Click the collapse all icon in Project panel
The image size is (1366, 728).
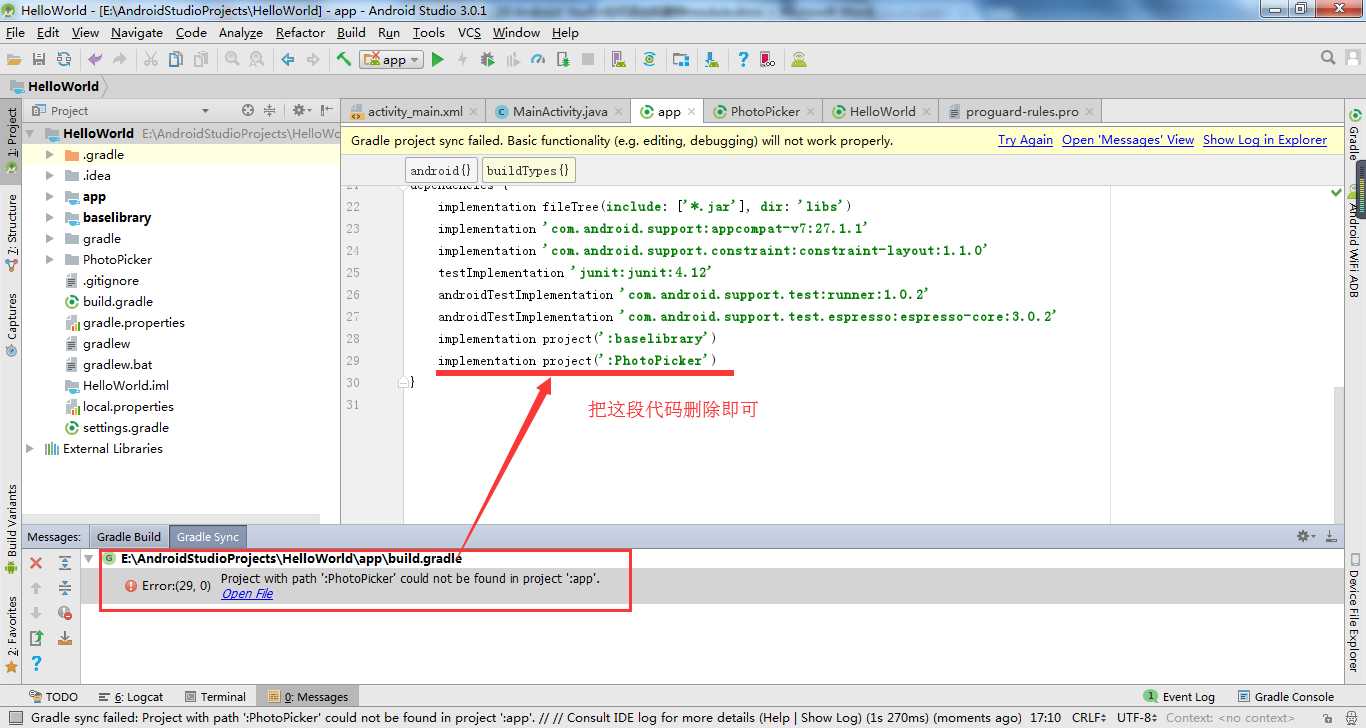pos(269,110)
